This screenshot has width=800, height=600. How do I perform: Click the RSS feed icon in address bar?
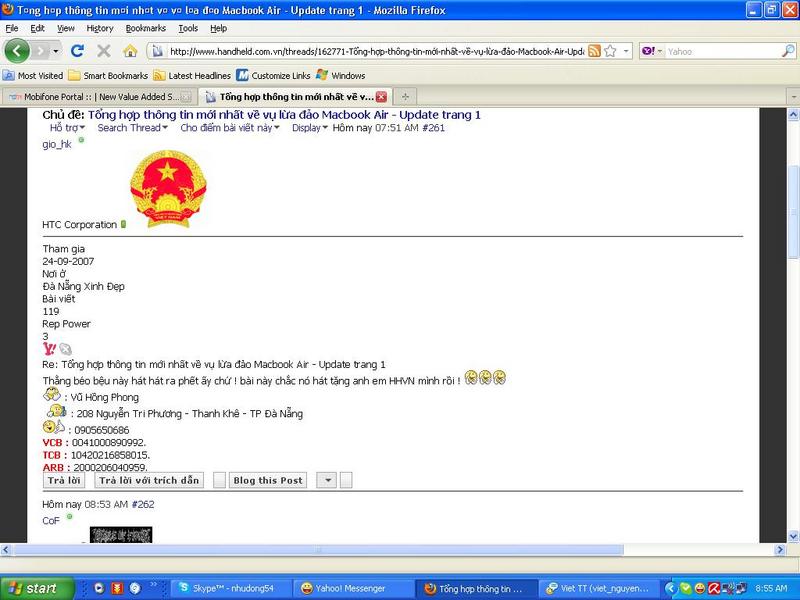594,51
